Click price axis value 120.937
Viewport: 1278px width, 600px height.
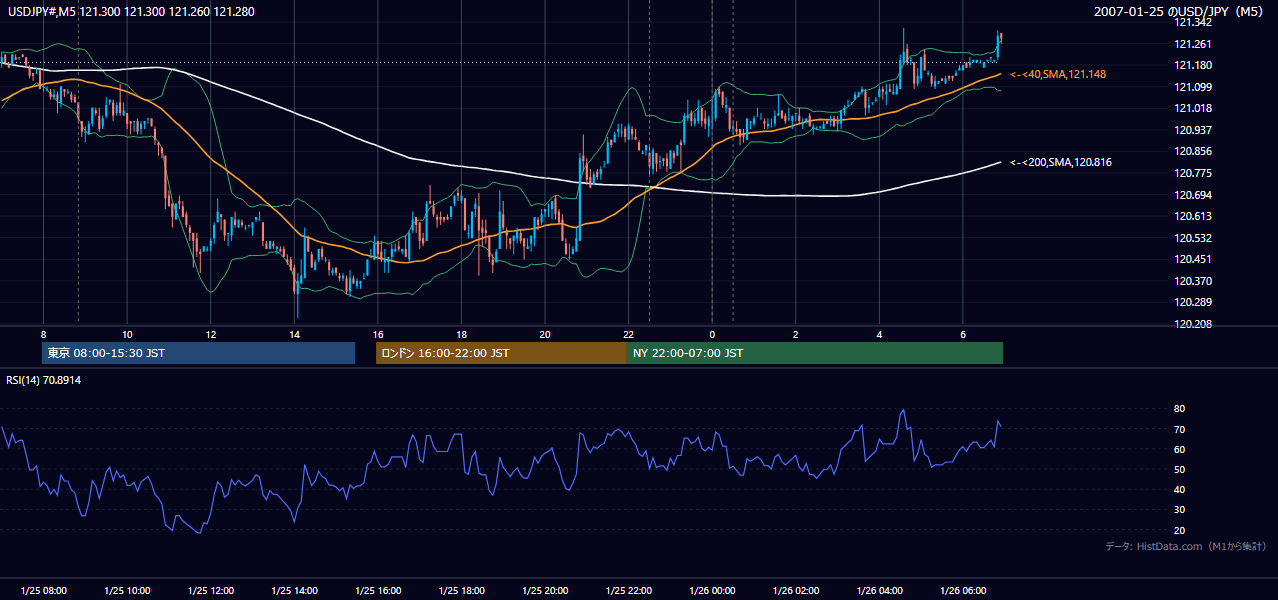pos(1193,130)
